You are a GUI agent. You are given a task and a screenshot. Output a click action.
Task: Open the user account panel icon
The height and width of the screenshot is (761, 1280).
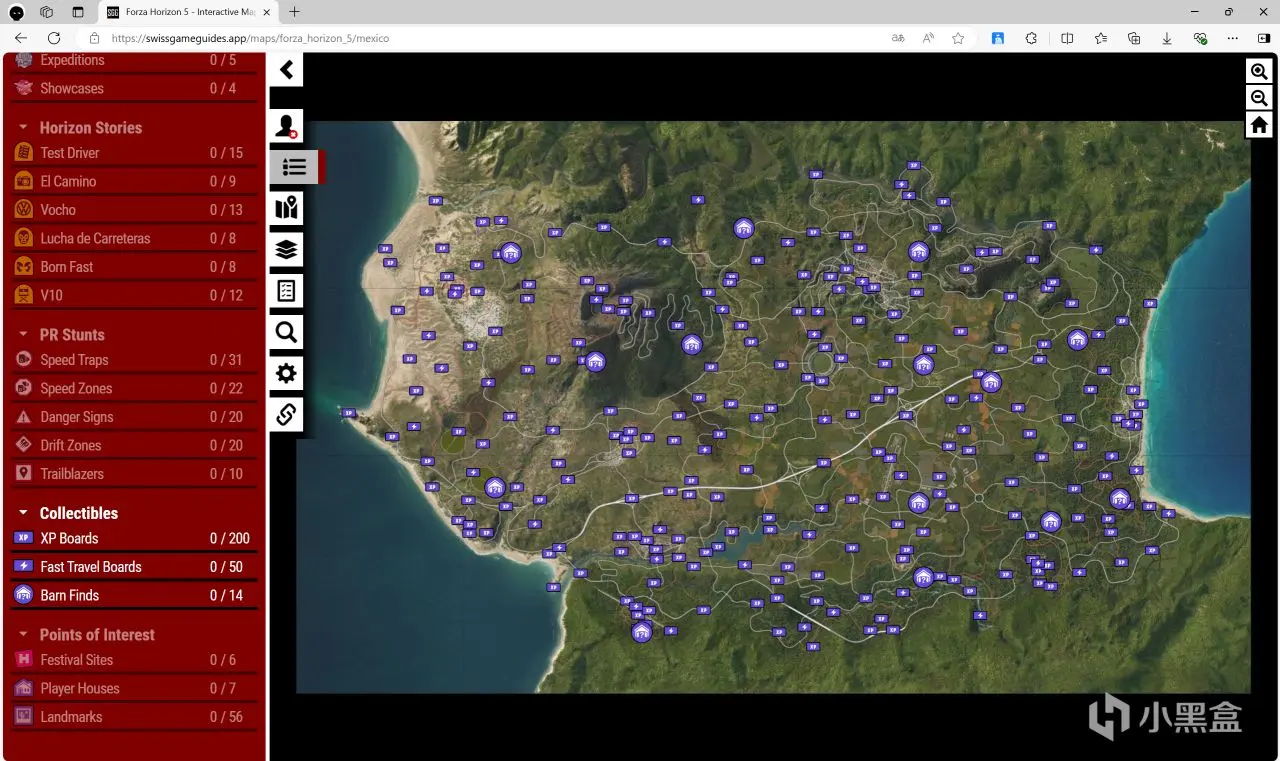[x=286, y=126]
